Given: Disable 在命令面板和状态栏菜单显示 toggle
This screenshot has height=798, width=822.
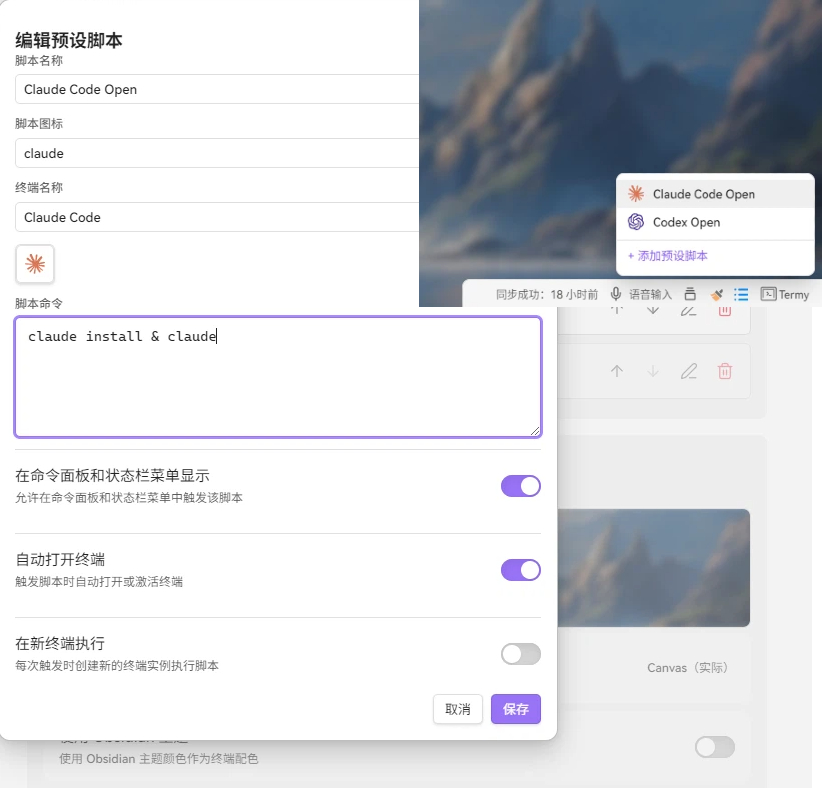Looking at the screenshot, I should [x=521, y=486].
